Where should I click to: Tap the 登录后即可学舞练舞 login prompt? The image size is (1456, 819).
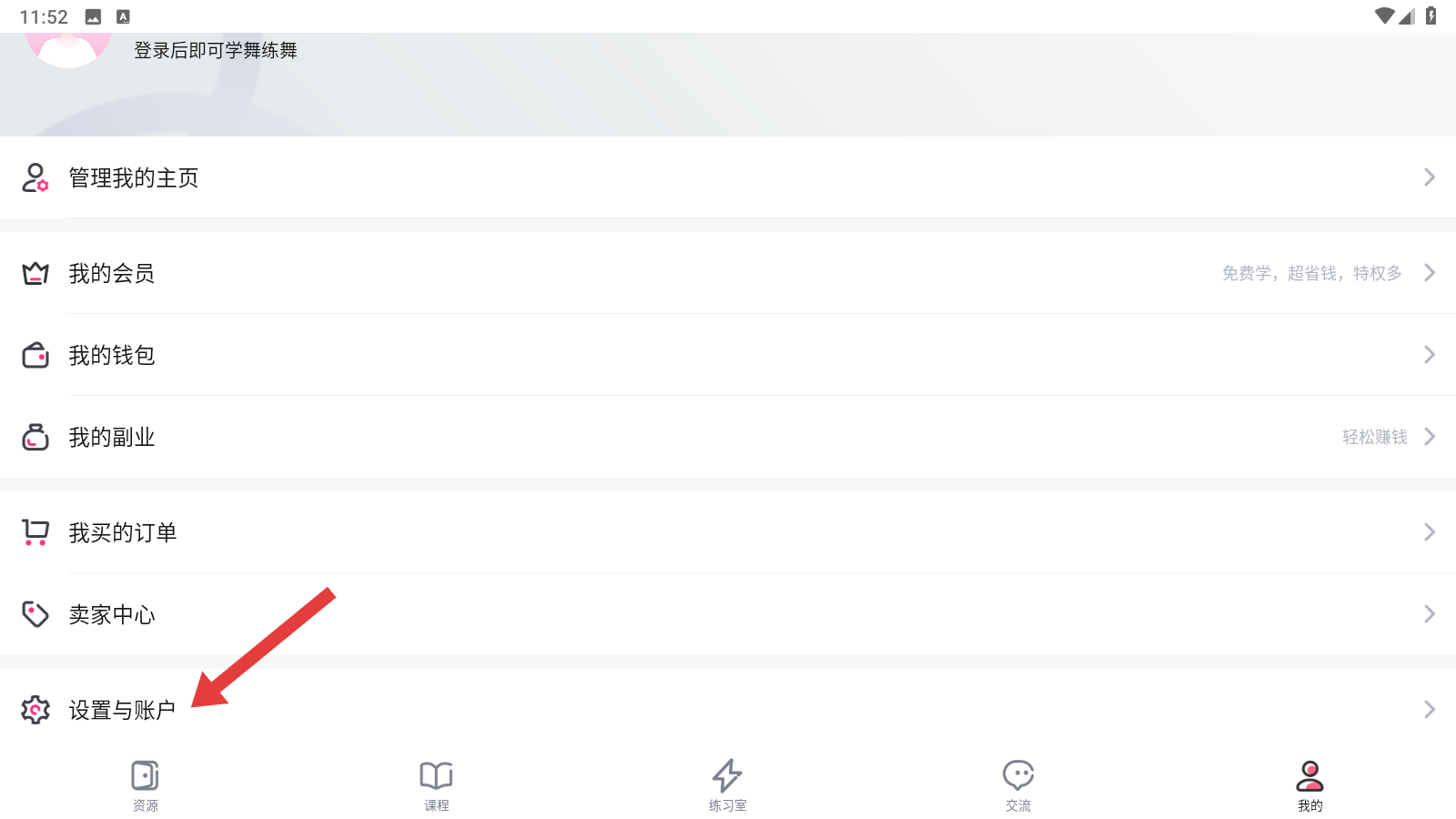coord(216,51)
